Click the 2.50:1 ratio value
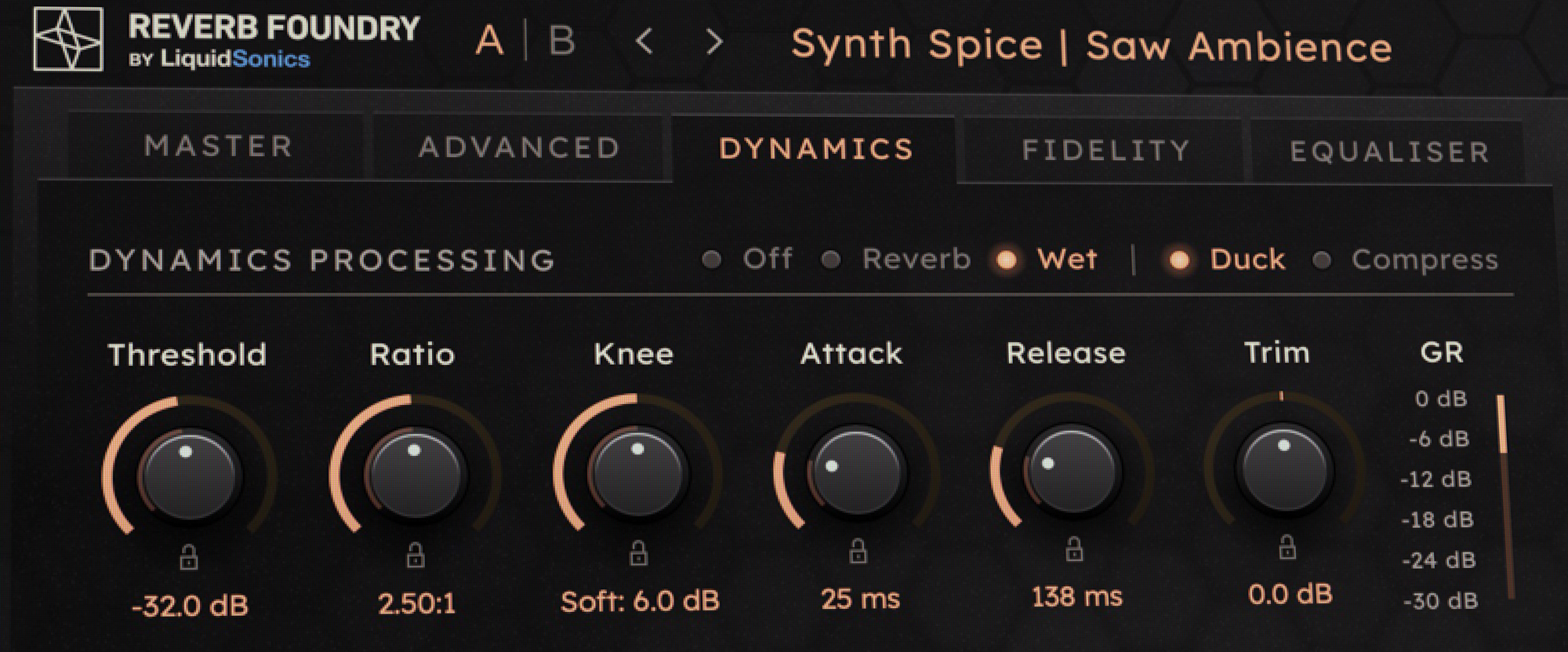This screenshot has width=1568, height=652. 416,603
